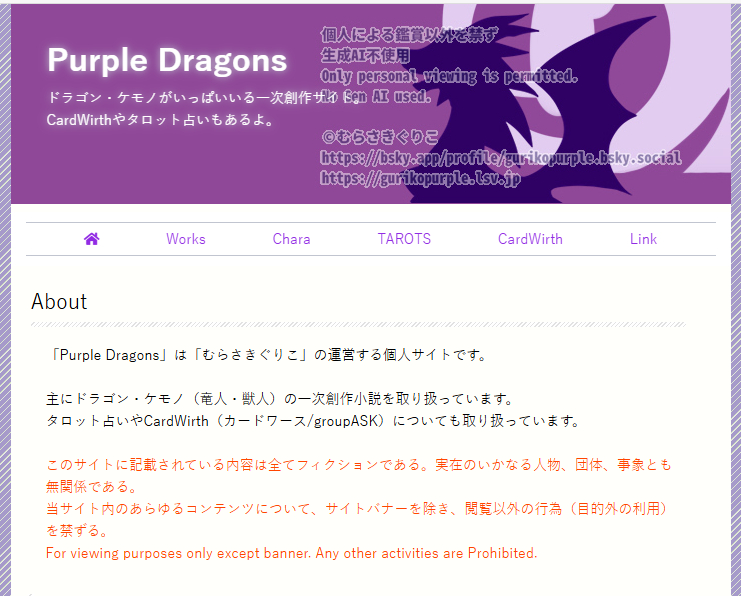The width and height of the screenshot is (741, 596).
Task: Click the striped divider below About
Action: 358,325
